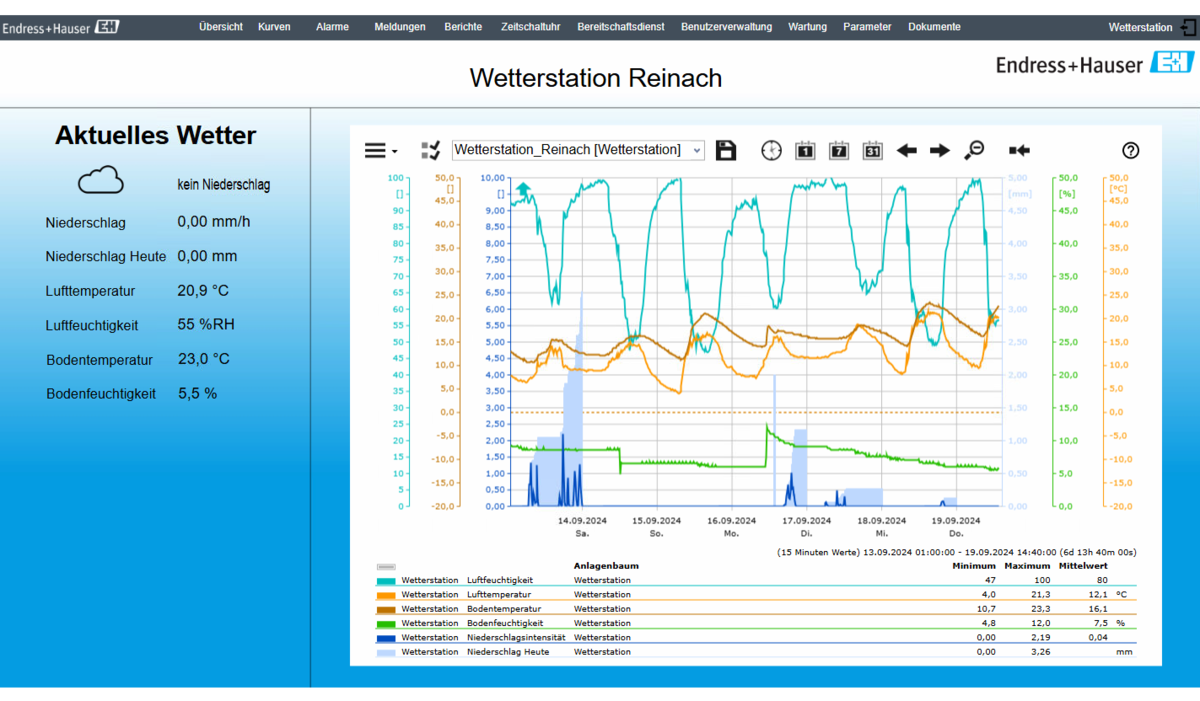Open the Wetterstation_Reinach dropdown list
The height and width of the screenshot is (701, 1200).
[x=578, y=150]
